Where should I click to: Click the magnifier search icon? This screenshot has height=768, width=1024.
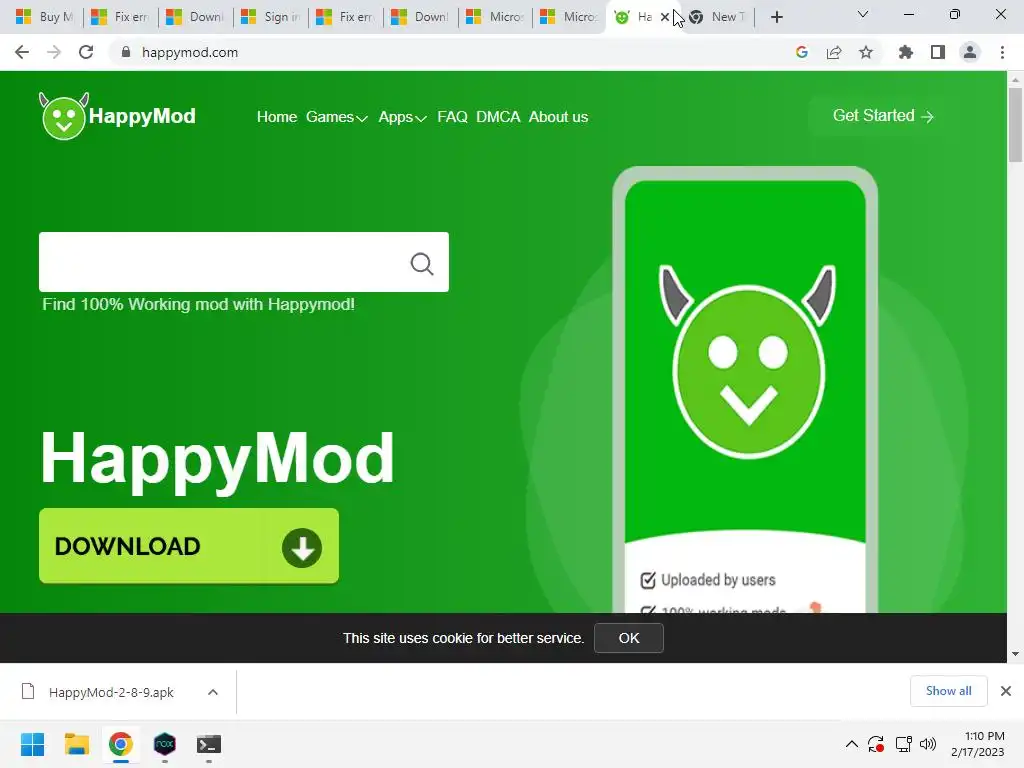click(422, 264)
